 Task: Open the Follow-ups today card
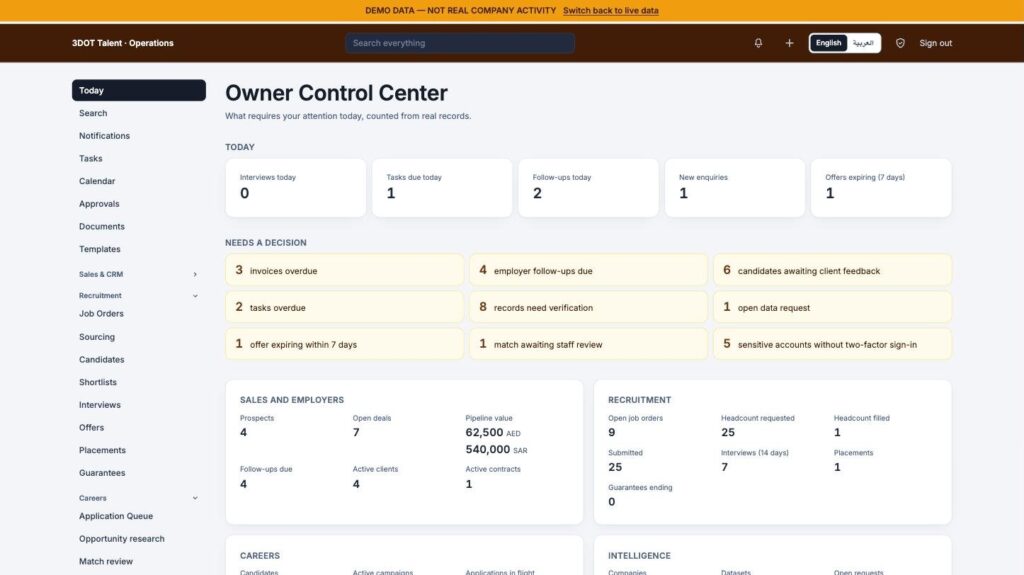588,188
